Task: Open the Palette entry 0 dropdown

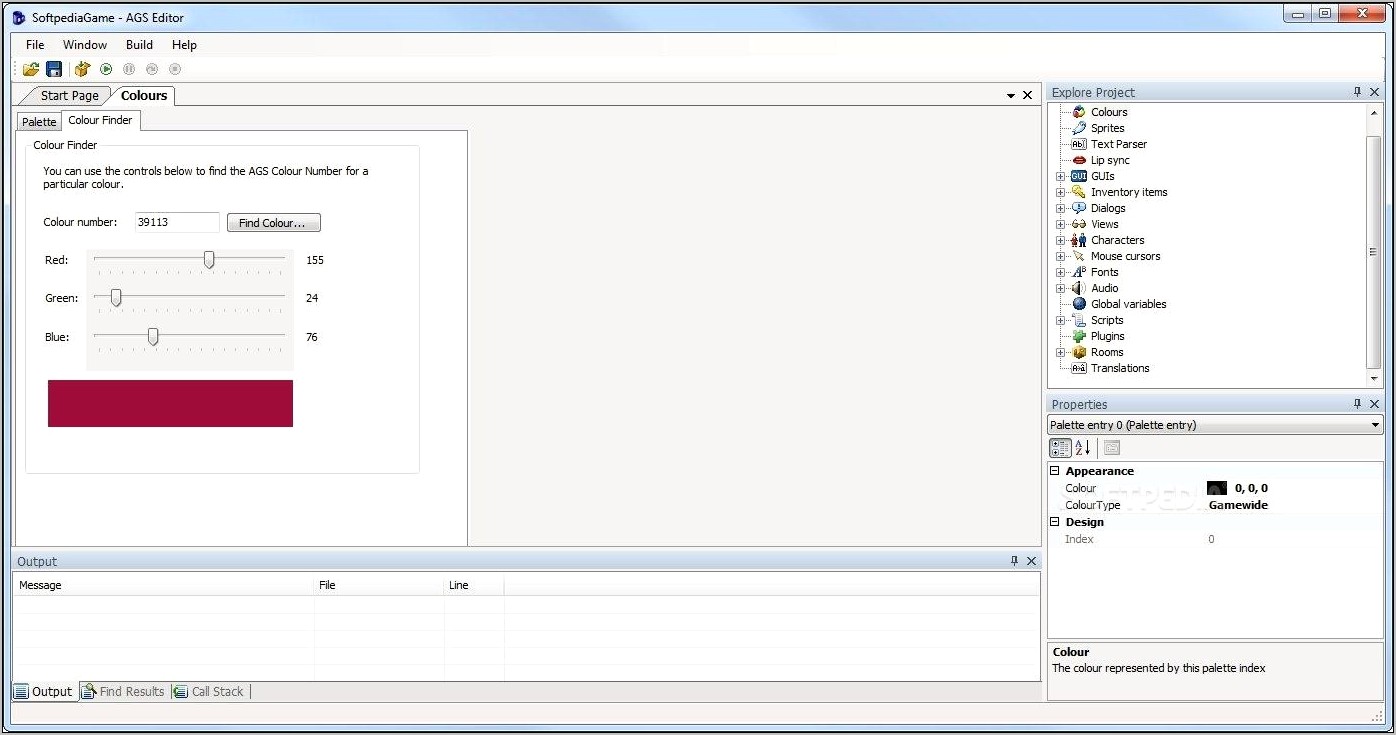Action: (x=1375, y=425)
